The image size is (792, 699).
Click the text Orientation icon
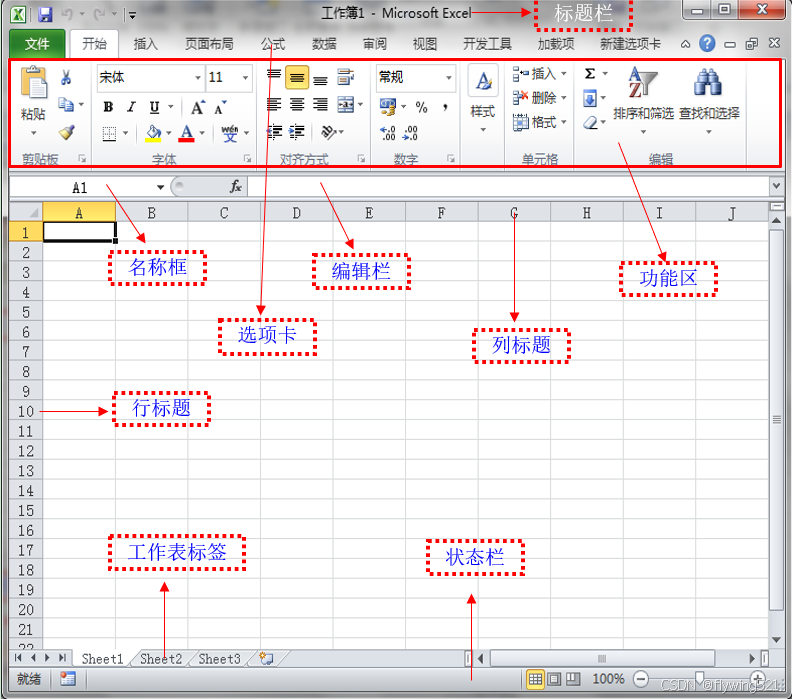[x=329, y=132]
